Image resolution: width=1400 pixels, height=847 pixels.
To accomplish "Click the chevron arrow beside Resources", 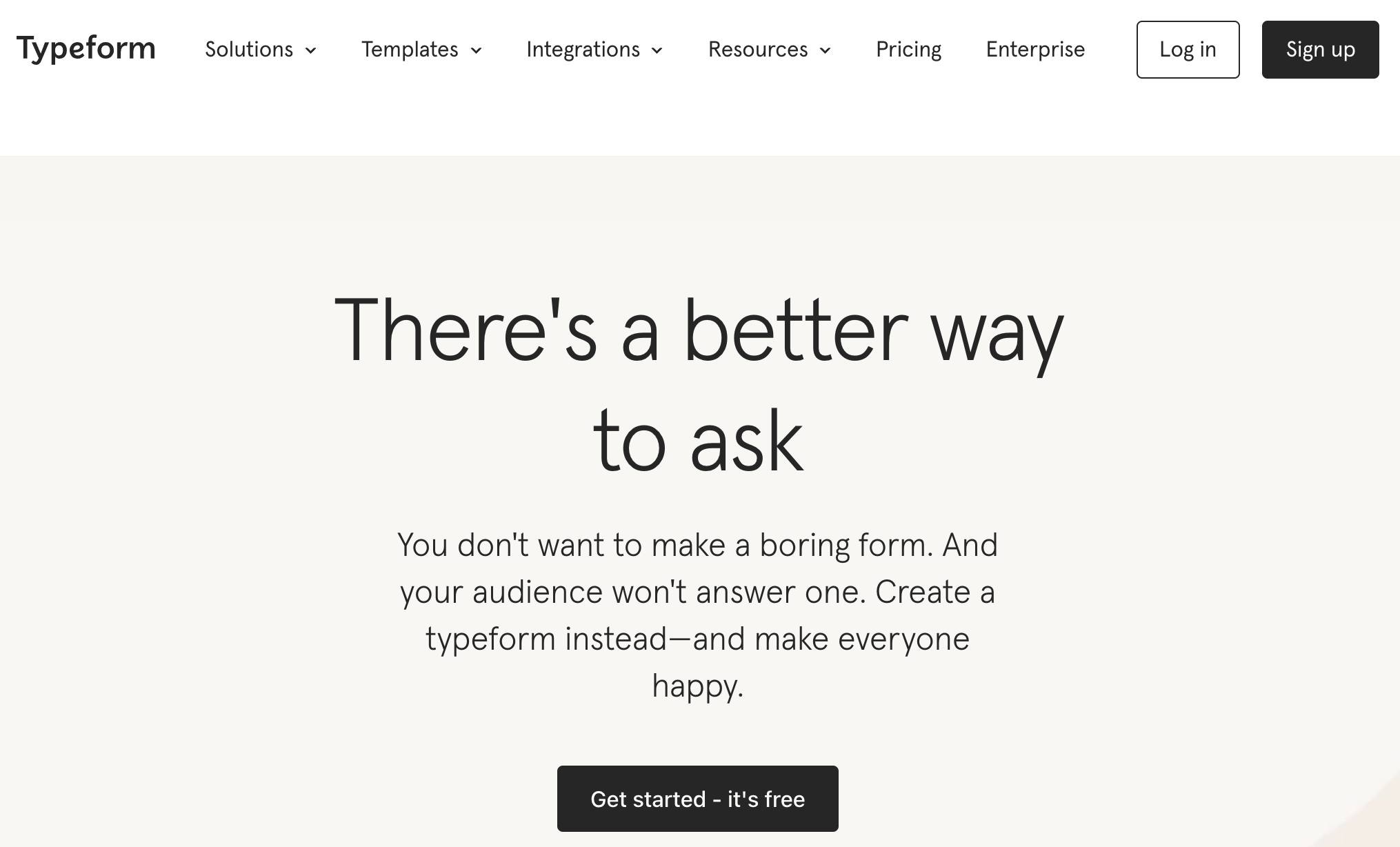I will click(826, 50).
